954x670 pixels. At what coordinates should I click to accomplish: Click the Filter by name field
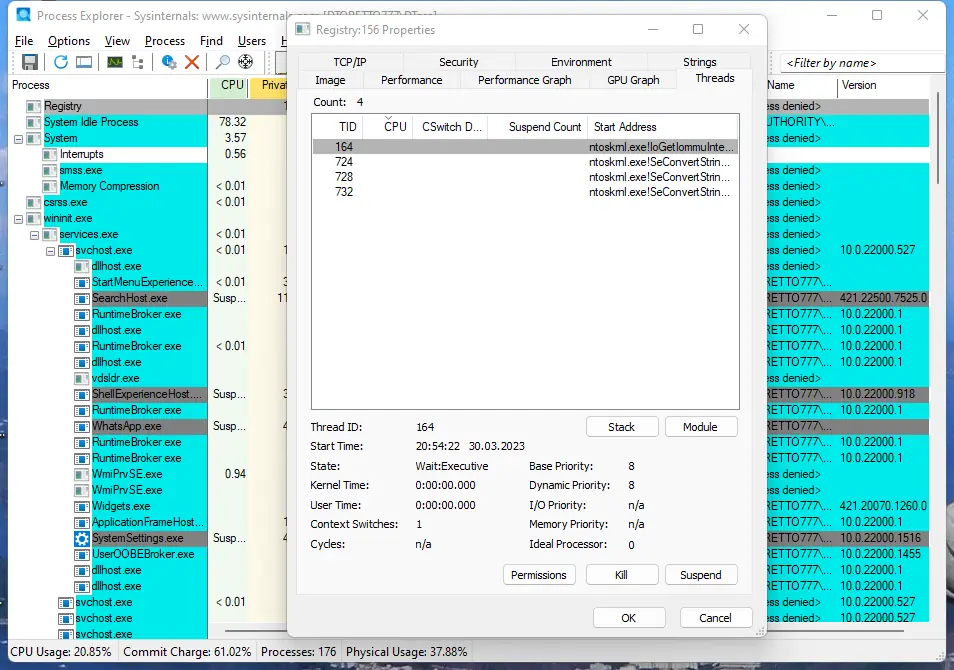(x=864, y=63)
